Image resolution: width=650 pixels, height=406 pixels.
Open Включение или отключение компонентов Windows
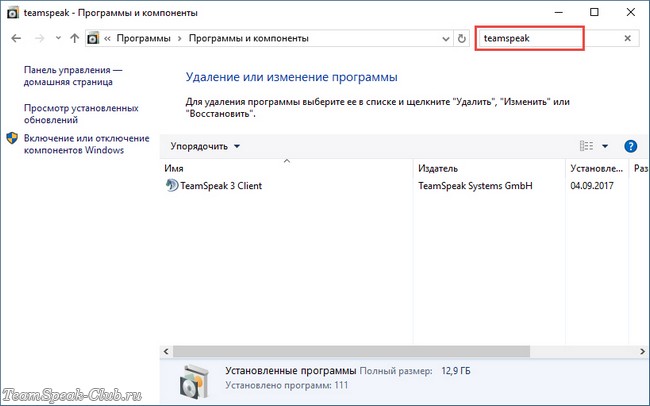pyautogui.click(x=87, y=144)
